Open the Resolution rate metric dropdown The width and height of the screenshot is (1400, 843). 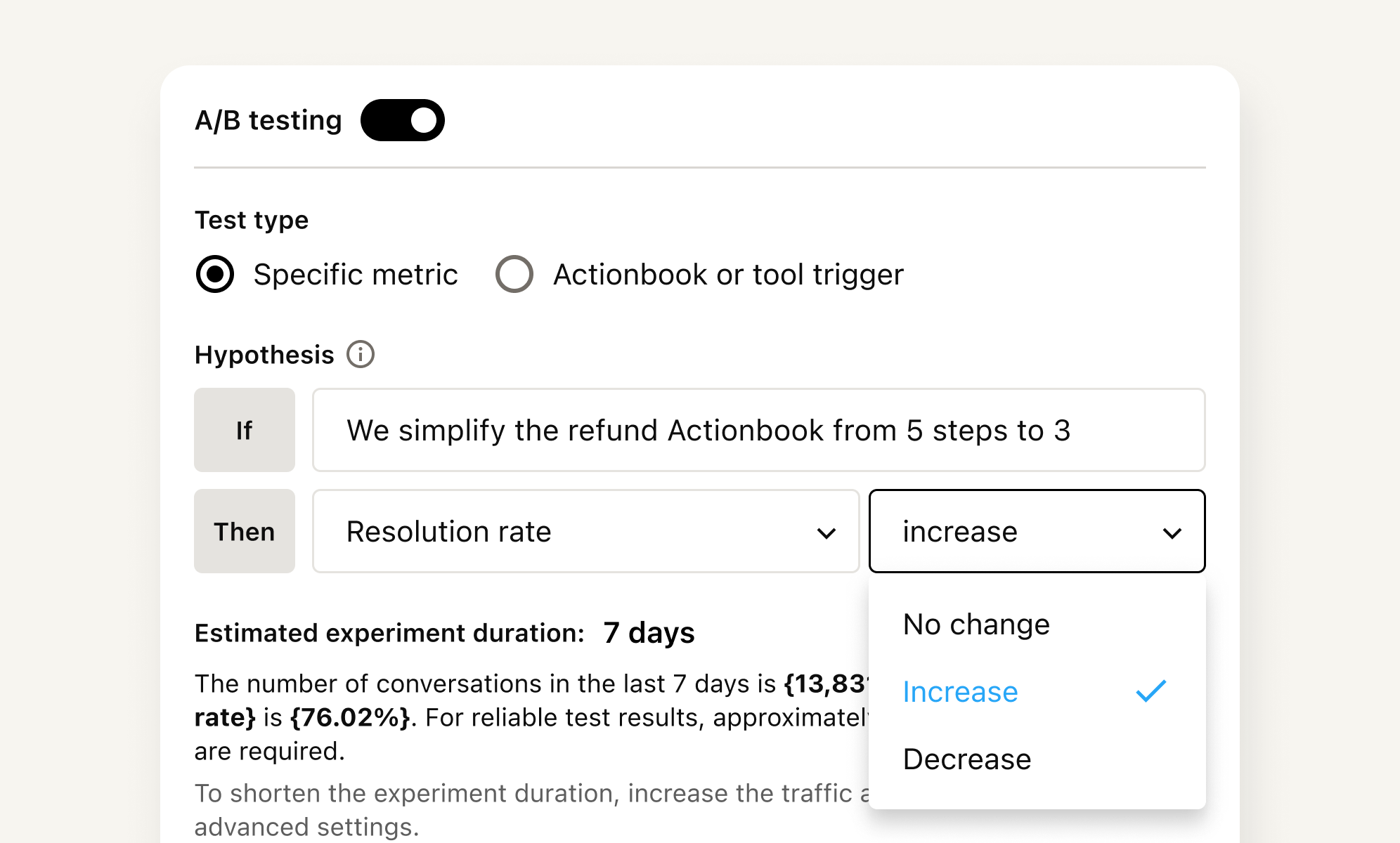coord(585,531)
